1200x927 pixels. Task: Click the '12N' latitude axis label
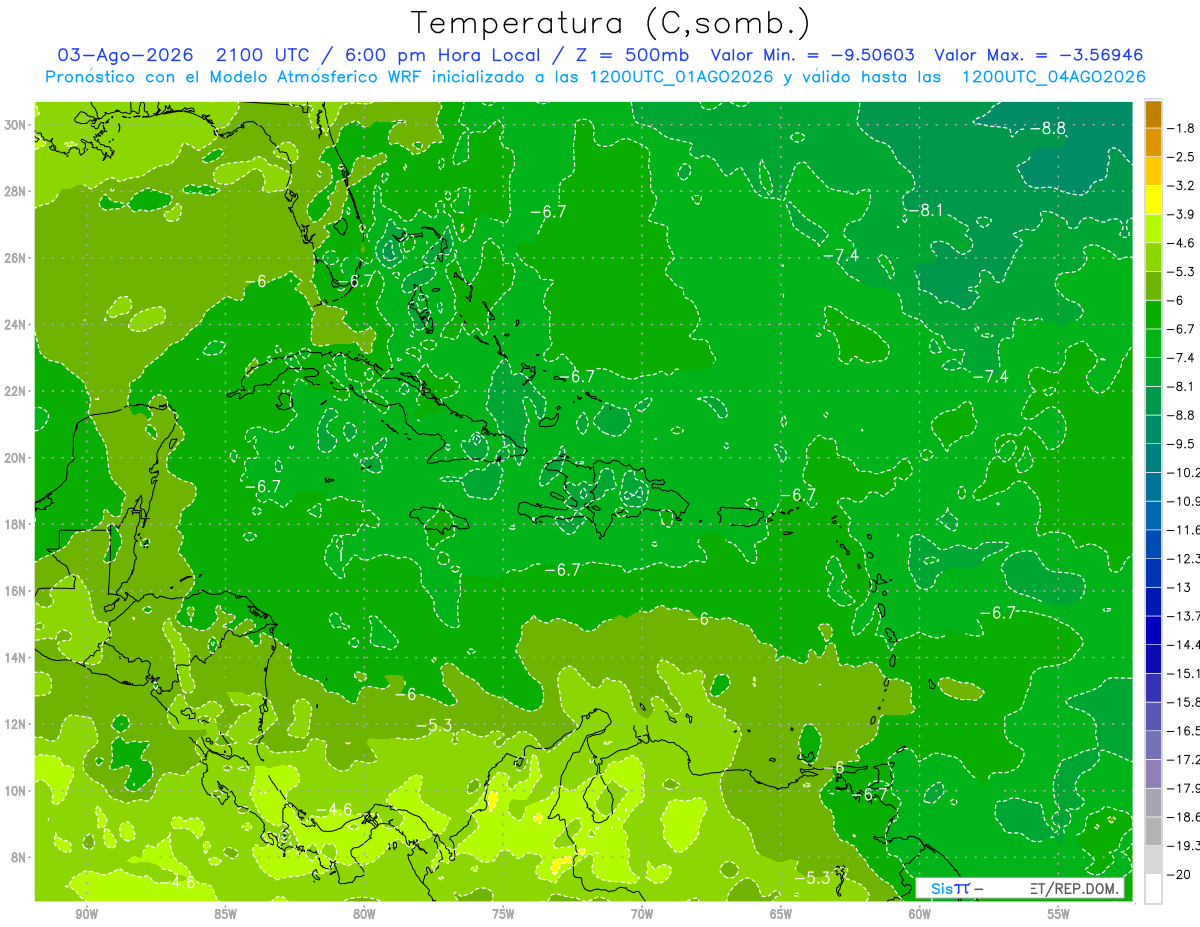pyautogui.click(x=16, y=724)
